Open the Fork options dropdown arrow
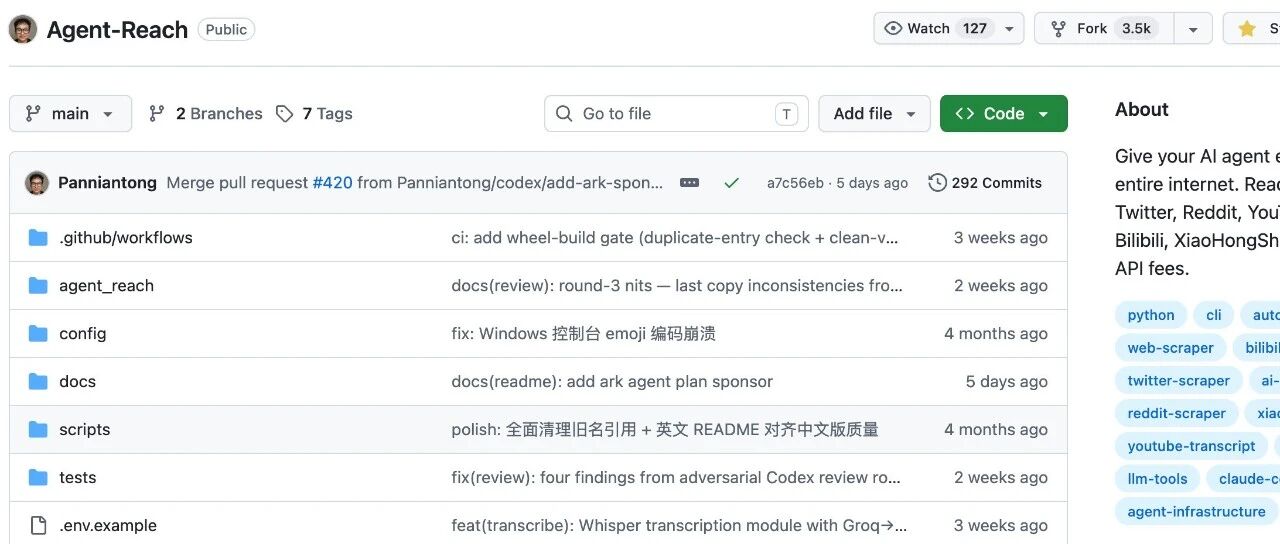The height and width of the screenshot is (544, 1280). pos(1193,28)
